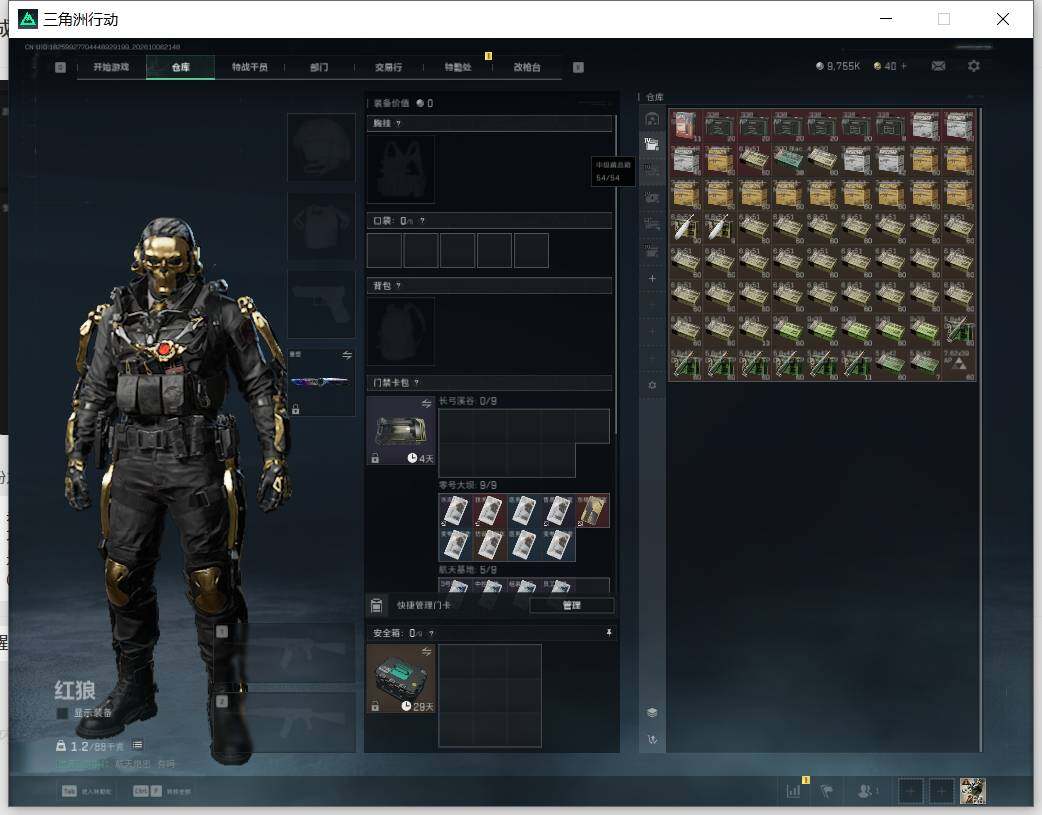Open the 特勤处 tab
The height and width of the screenshot is (815, 1042).
[458, 67]
